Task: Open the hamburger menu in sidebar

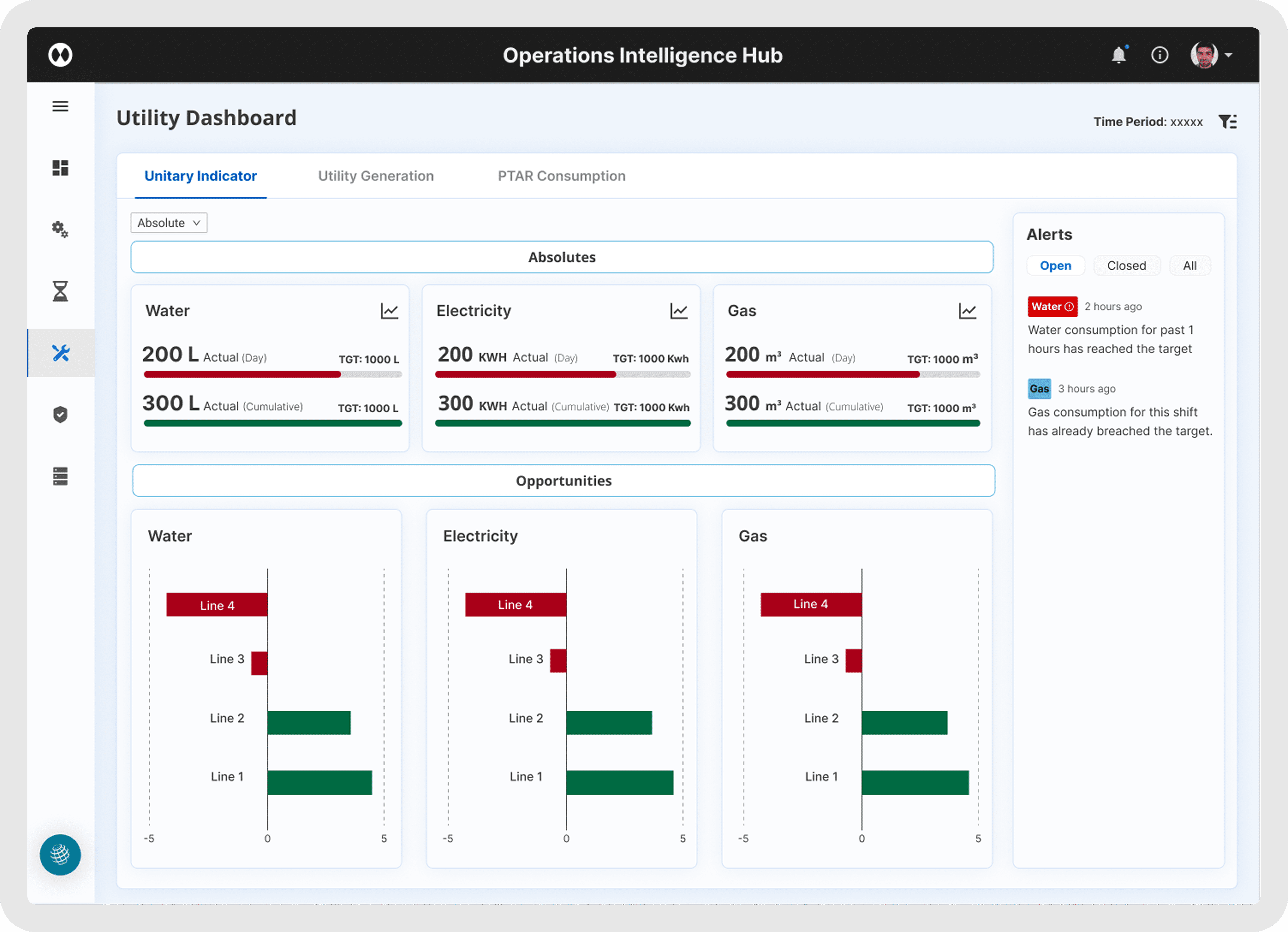Action: point(60,106)
